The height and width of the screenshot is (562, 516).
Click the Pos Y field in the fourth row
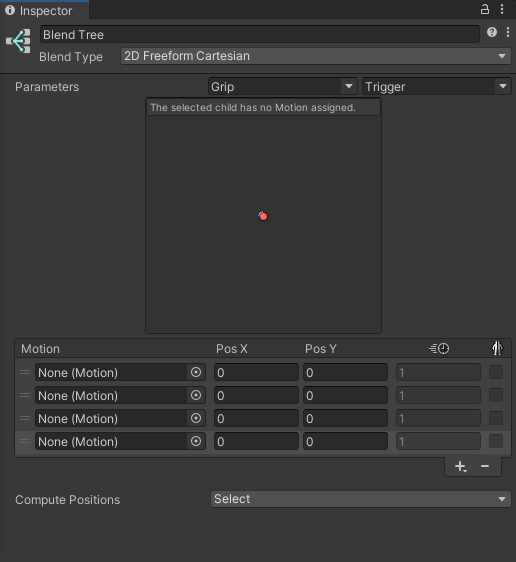(x=345, y=441)
